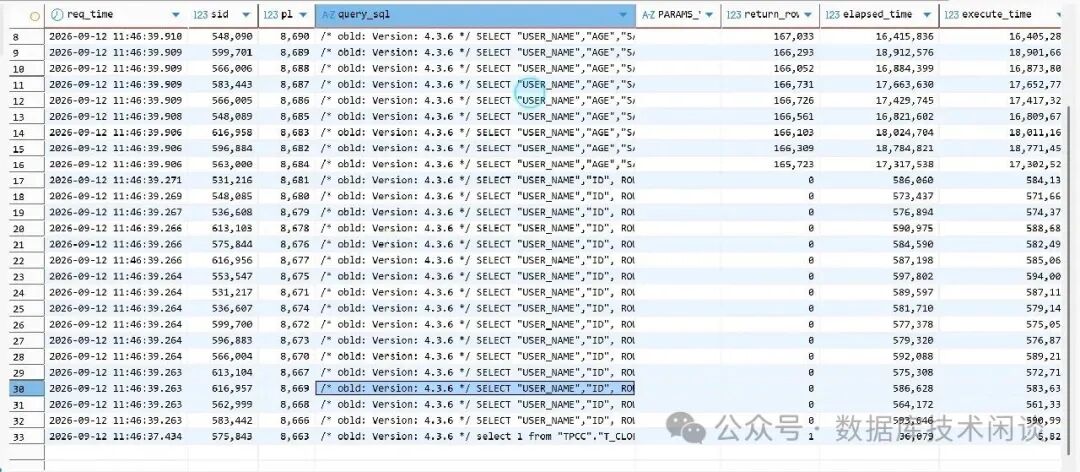The image size is (1080, 472).
Task: Select elapsed_time cell 564,172
Action: click(879, 405)
